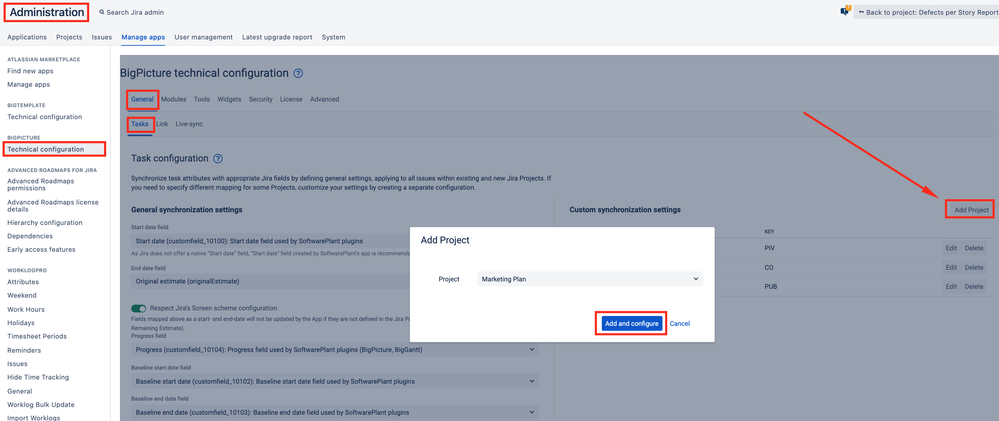The image size is (999, 421).
Task: Click the Add and configure button
Action: tap(631, 324)
